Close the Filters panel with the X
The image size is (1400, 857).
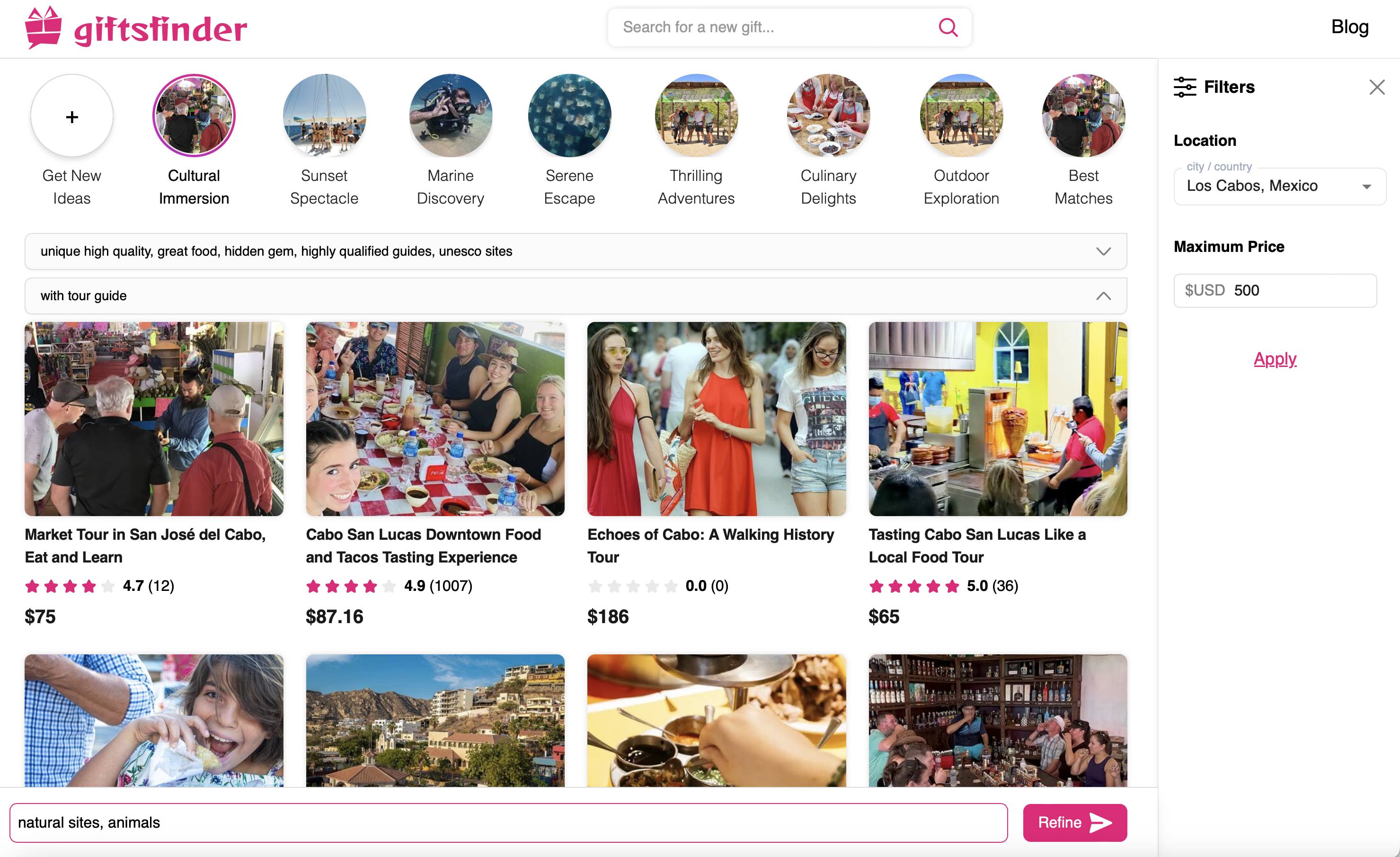1377,87
